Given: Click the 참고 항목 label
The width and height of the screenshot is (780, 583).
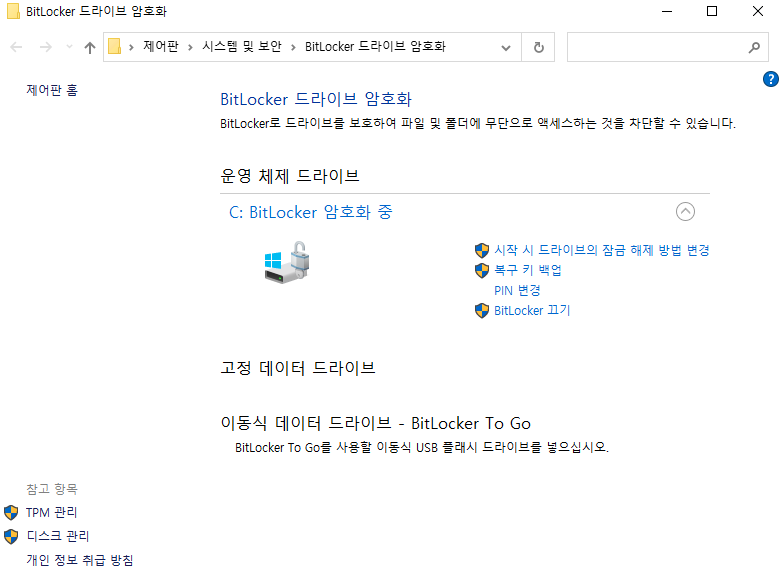Looking at the screenshot, I should coord(52,488).
